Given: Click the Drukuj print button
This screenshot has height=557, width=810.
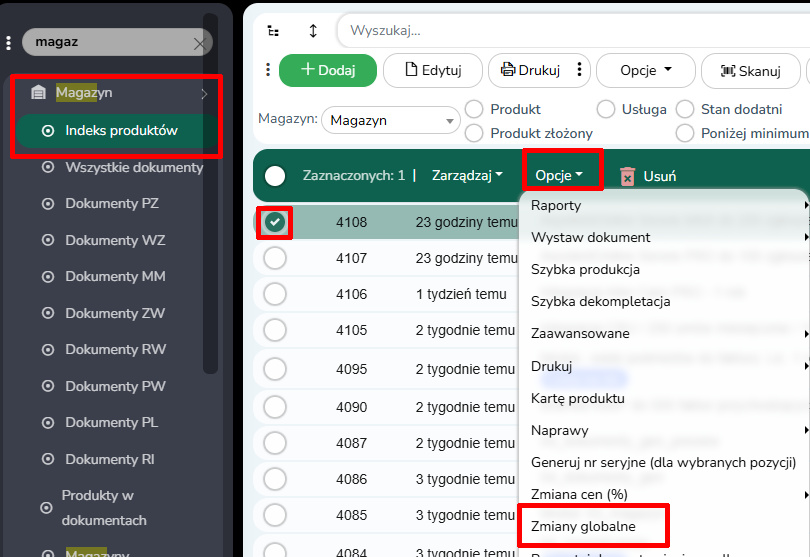Looking at the screenshot, I should [x=530, y=70].
